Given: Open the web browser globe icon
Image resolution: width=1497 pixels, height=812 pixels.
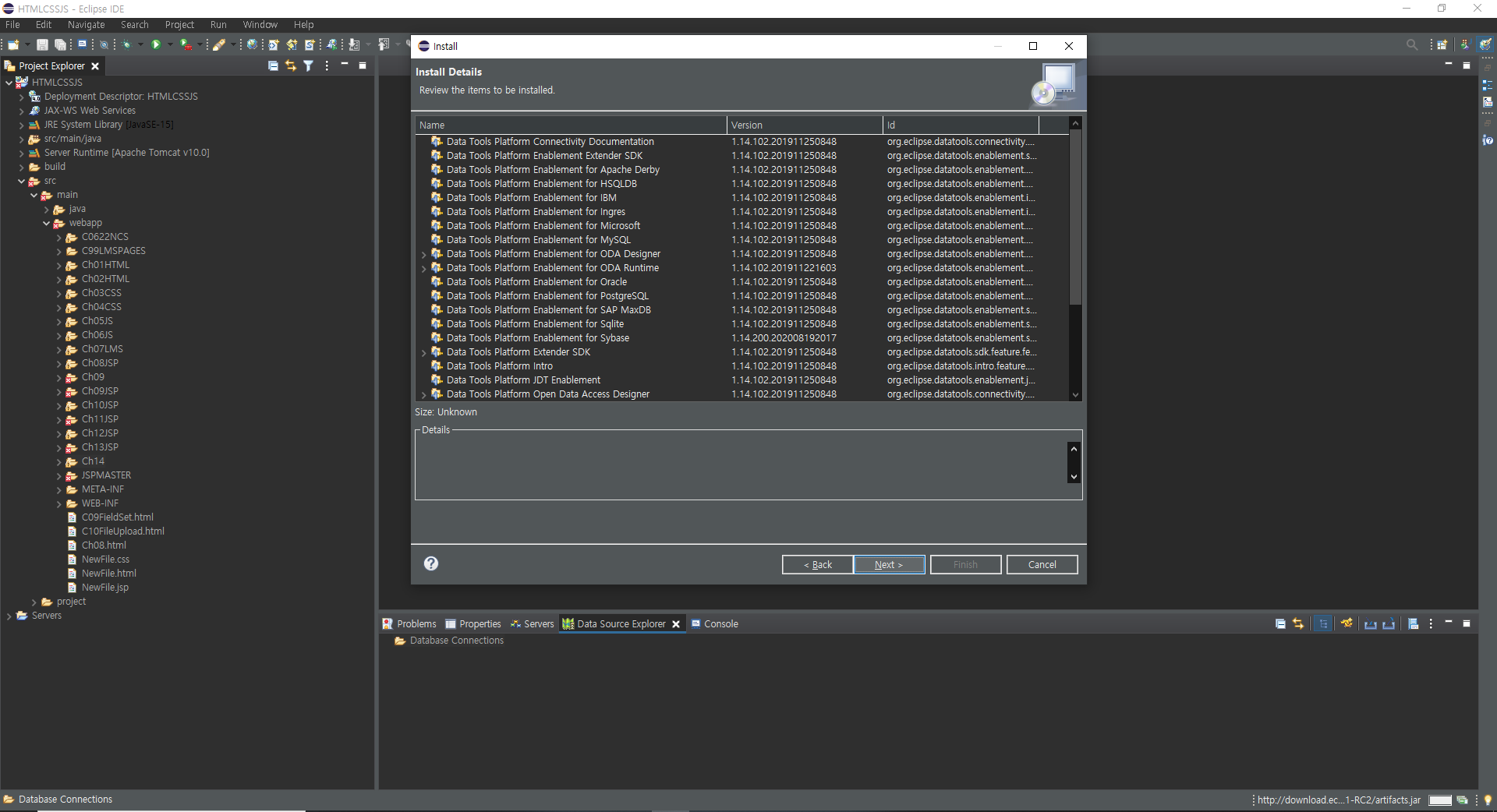Looking at the screenshot, I should [x=252, y=45].
